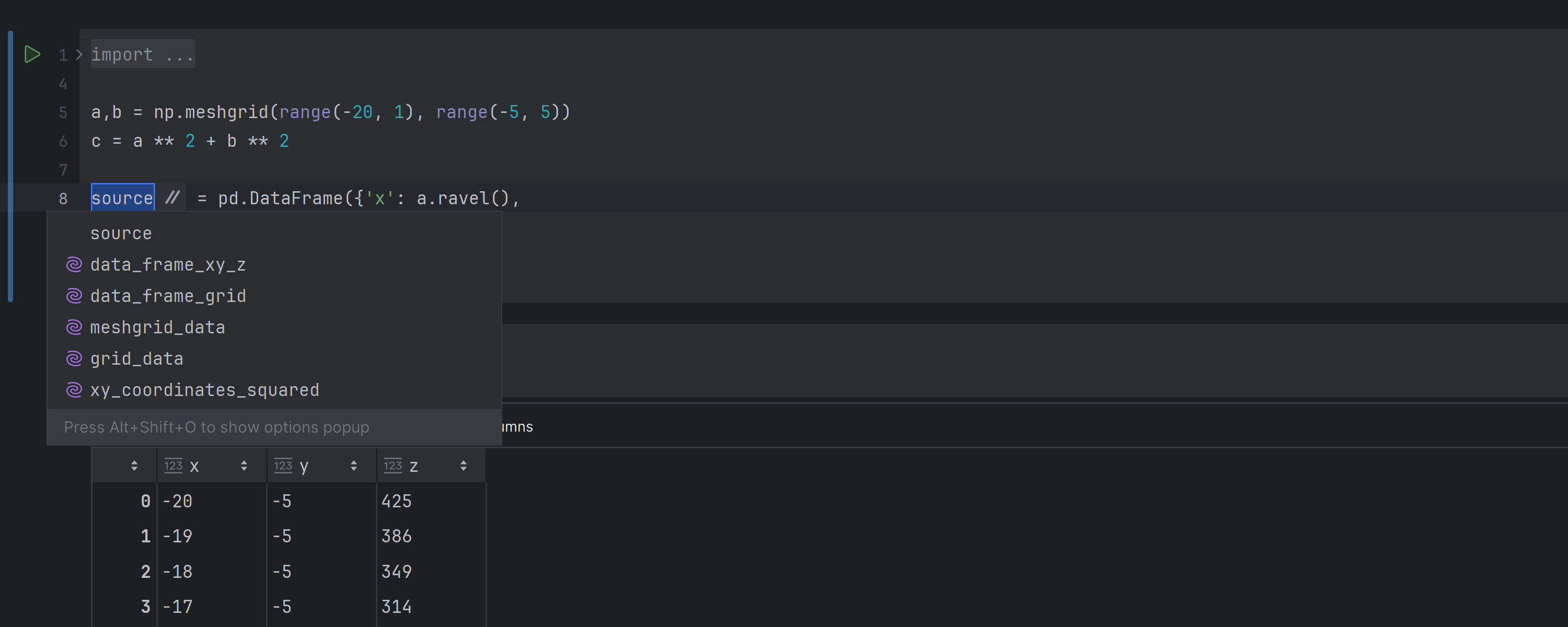Pick meshgrid_data from the rename list

[x=158, y=328]
